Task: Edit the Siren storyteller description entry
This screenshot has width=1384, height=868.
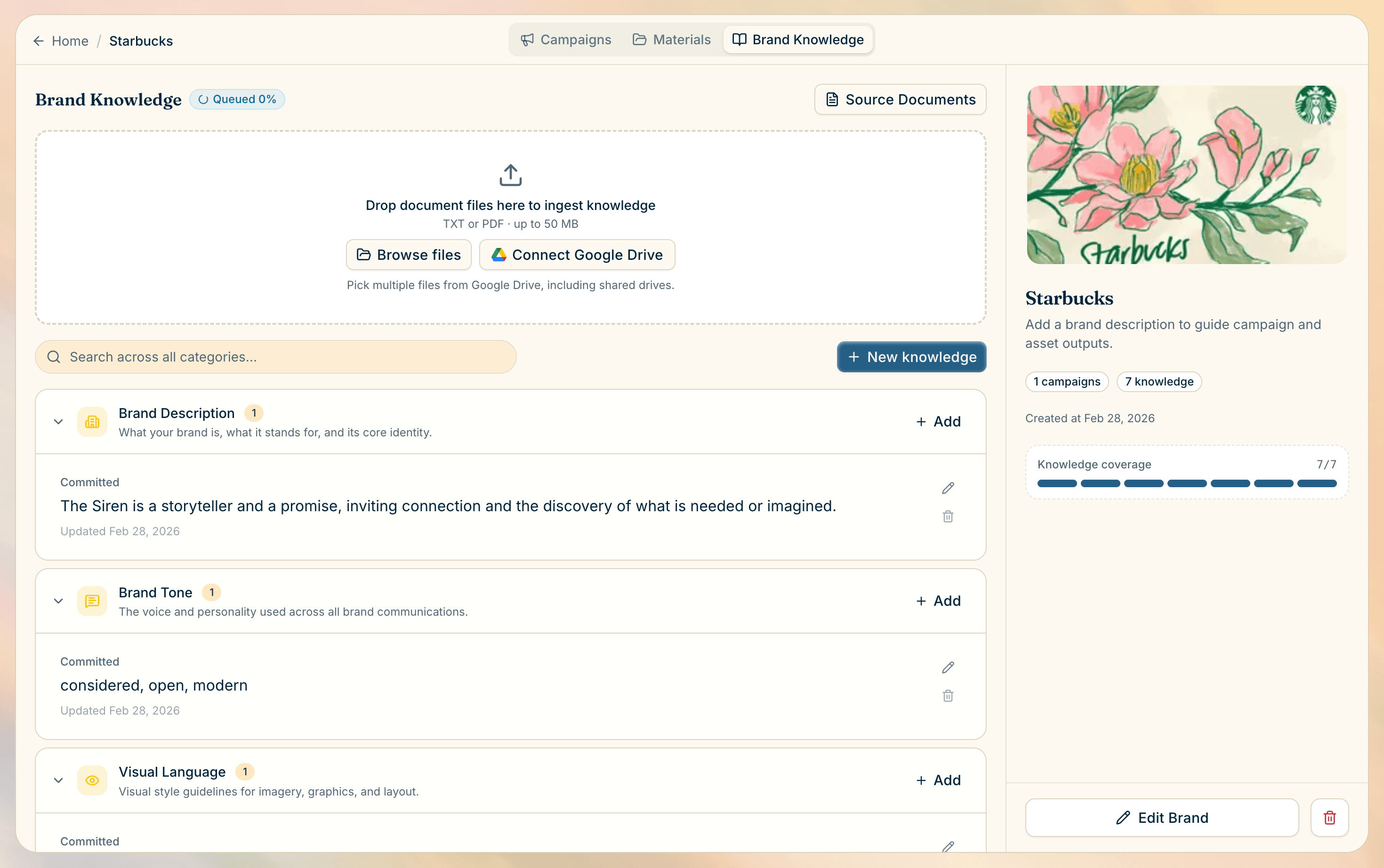Action: click(948, 488)
